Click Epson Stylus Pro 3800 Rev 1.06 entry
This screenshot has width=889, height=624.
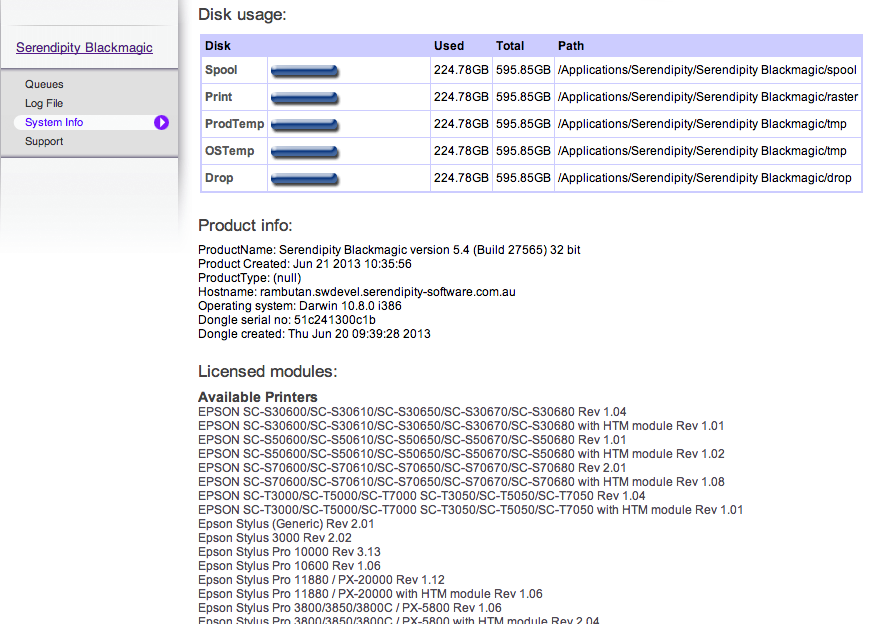(x=350, y=608)
